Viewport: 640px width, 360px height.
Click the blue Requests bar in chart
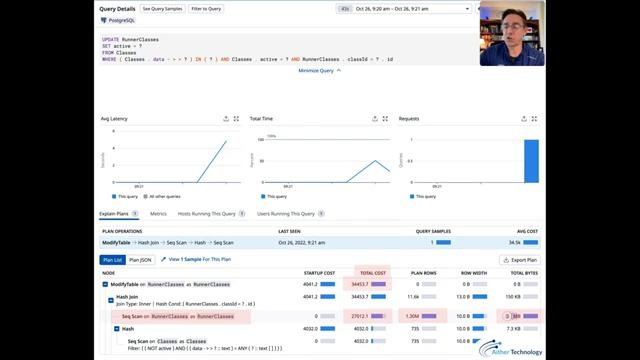[531, 161]
